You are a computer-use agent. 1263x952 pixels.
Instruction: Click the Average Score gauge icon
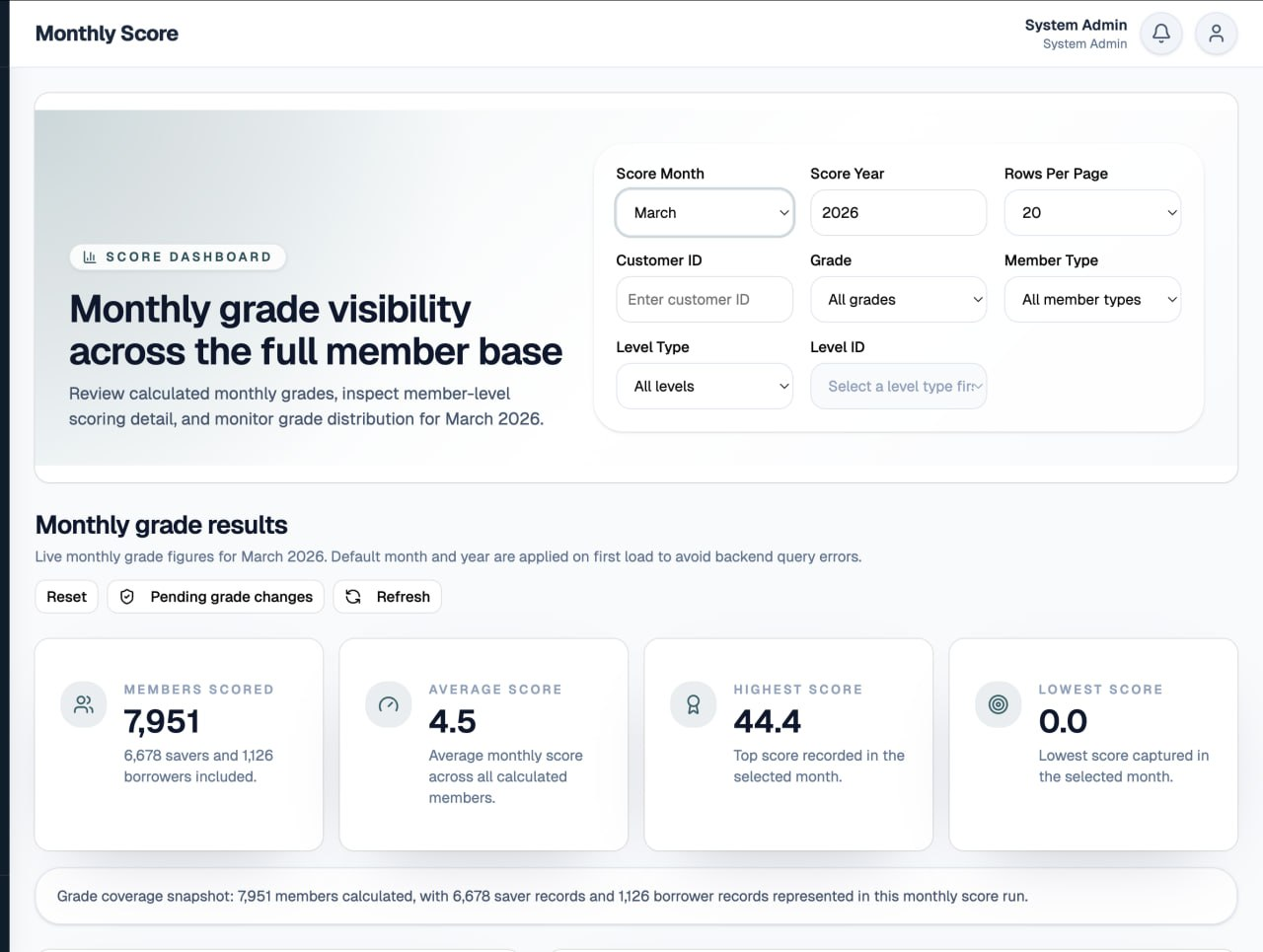point(389,704)
